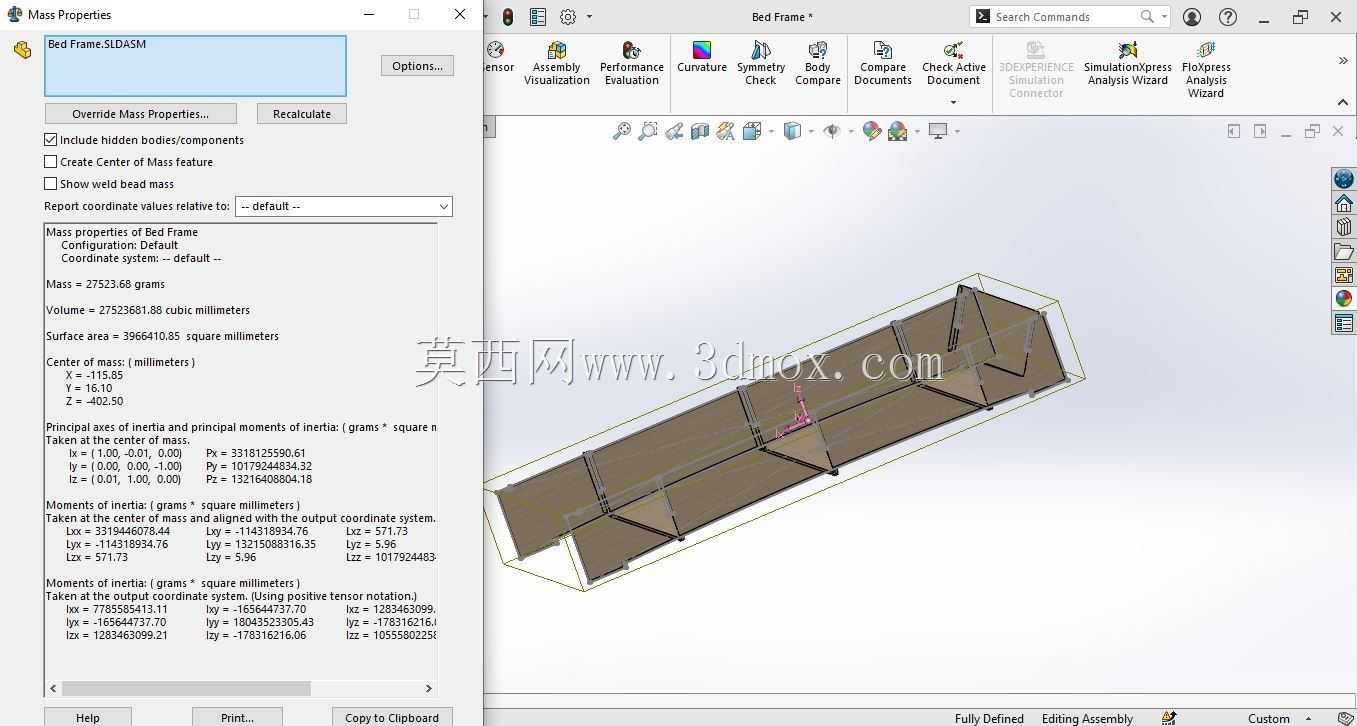This screenshot has height=726, width=1357.
Task: Run the Check Active Document tool
Action: [953, 63]
